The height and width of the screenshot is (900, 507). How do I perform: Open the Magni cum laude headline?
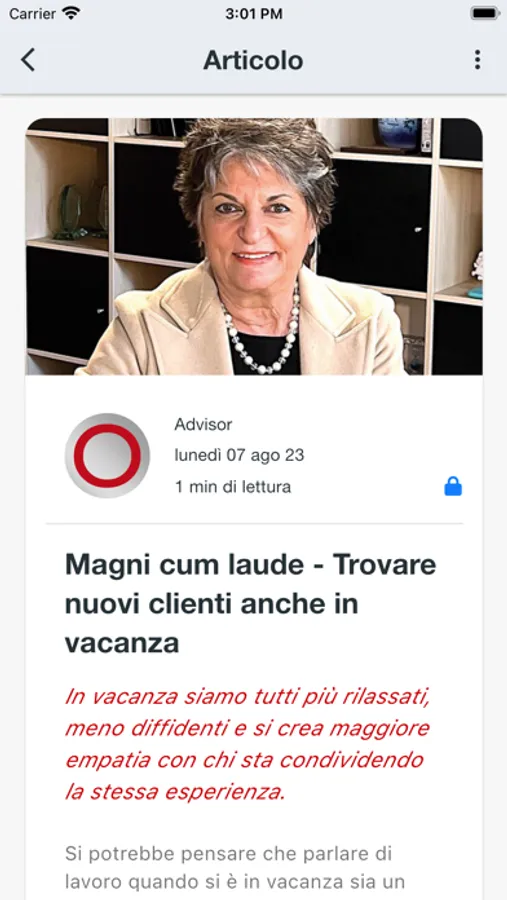(250, 604)
